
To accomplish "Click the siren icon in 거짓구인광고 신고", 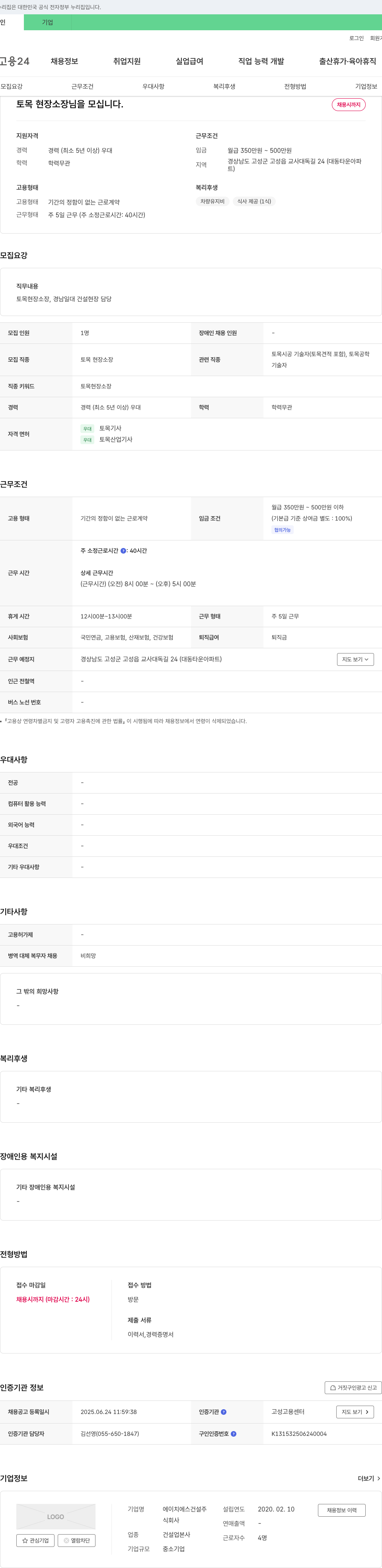I will coord(333,1388).
